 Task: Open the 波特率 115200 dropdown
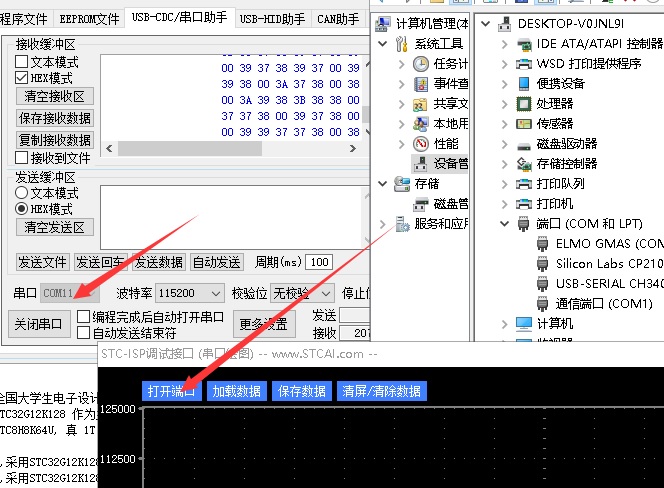point(190,293)
